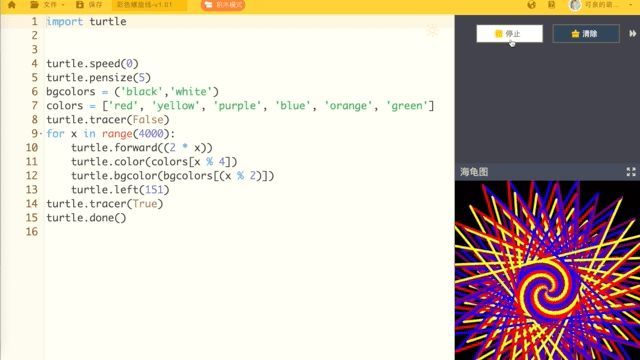Open the user avatar profile

pos(575,5)
